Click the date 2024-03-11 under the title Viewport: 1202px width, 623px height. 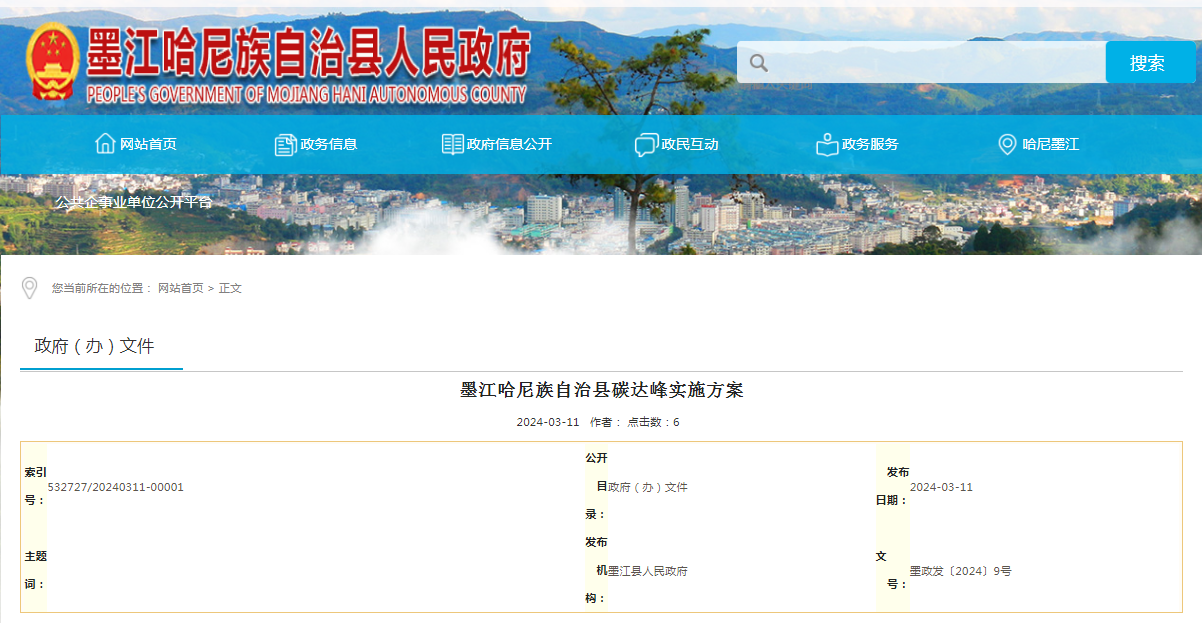pos(548,422)
